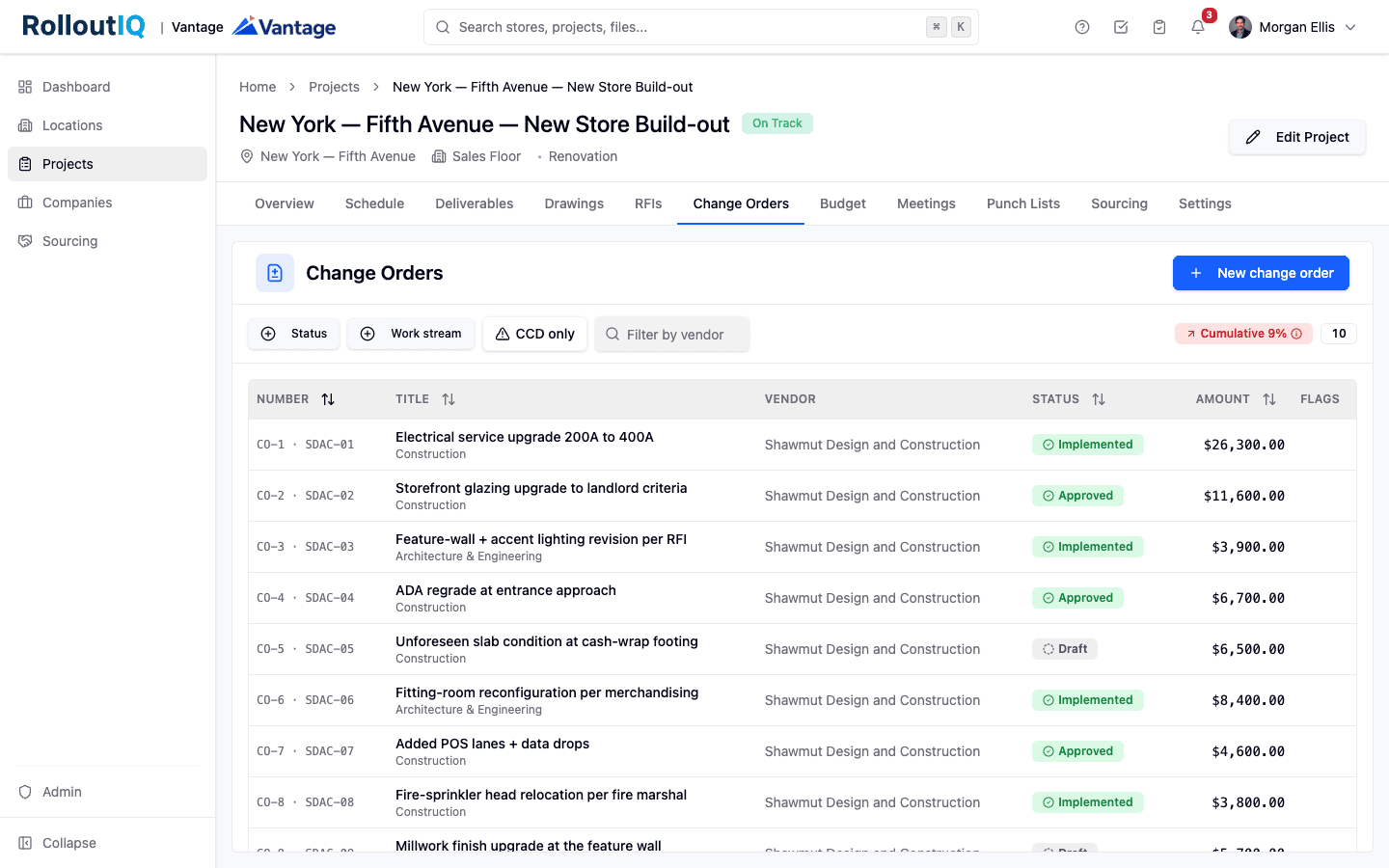Open Fire-sprinkler head relocation per fire marshal

coord(541,795)
